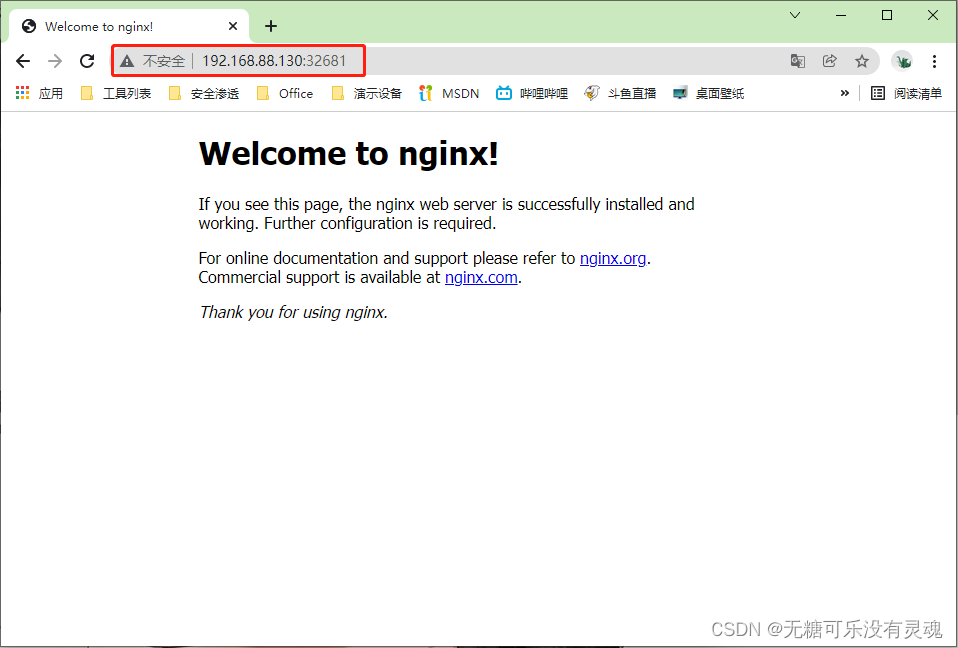The image size is (958, 648).
Task: Follow the nginx.com link
Action: 481,277
